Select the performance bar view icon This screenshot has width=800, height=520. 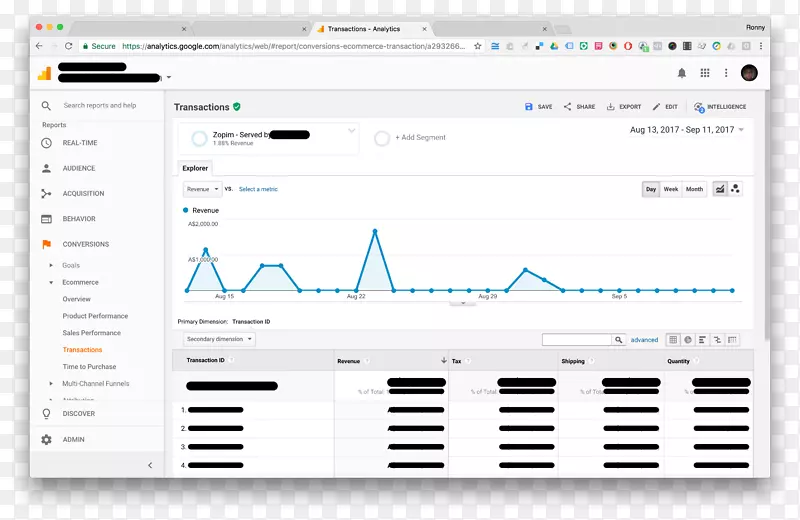pos(703,340)
